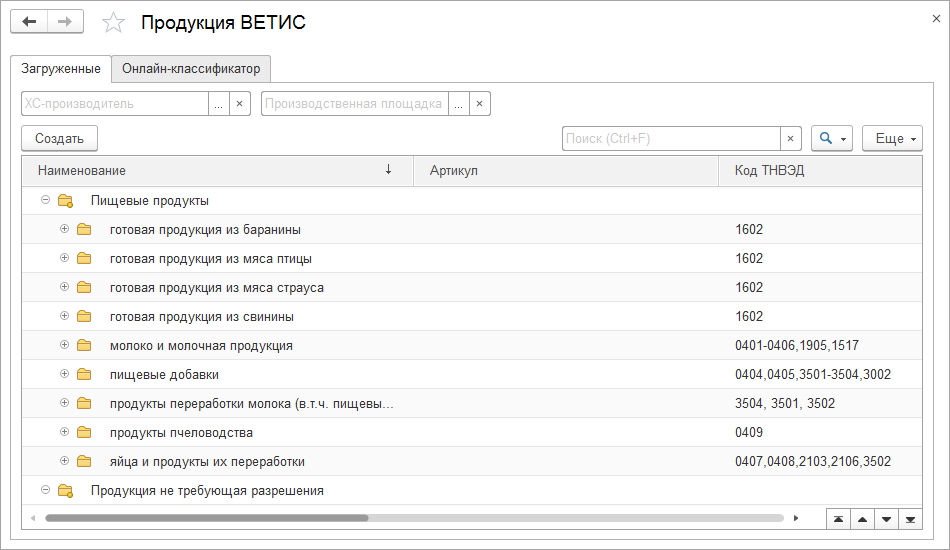This screenshot has width=950, height=550.
Task: Open the ХС-производитель selection dialog
Action: point(218,104)
